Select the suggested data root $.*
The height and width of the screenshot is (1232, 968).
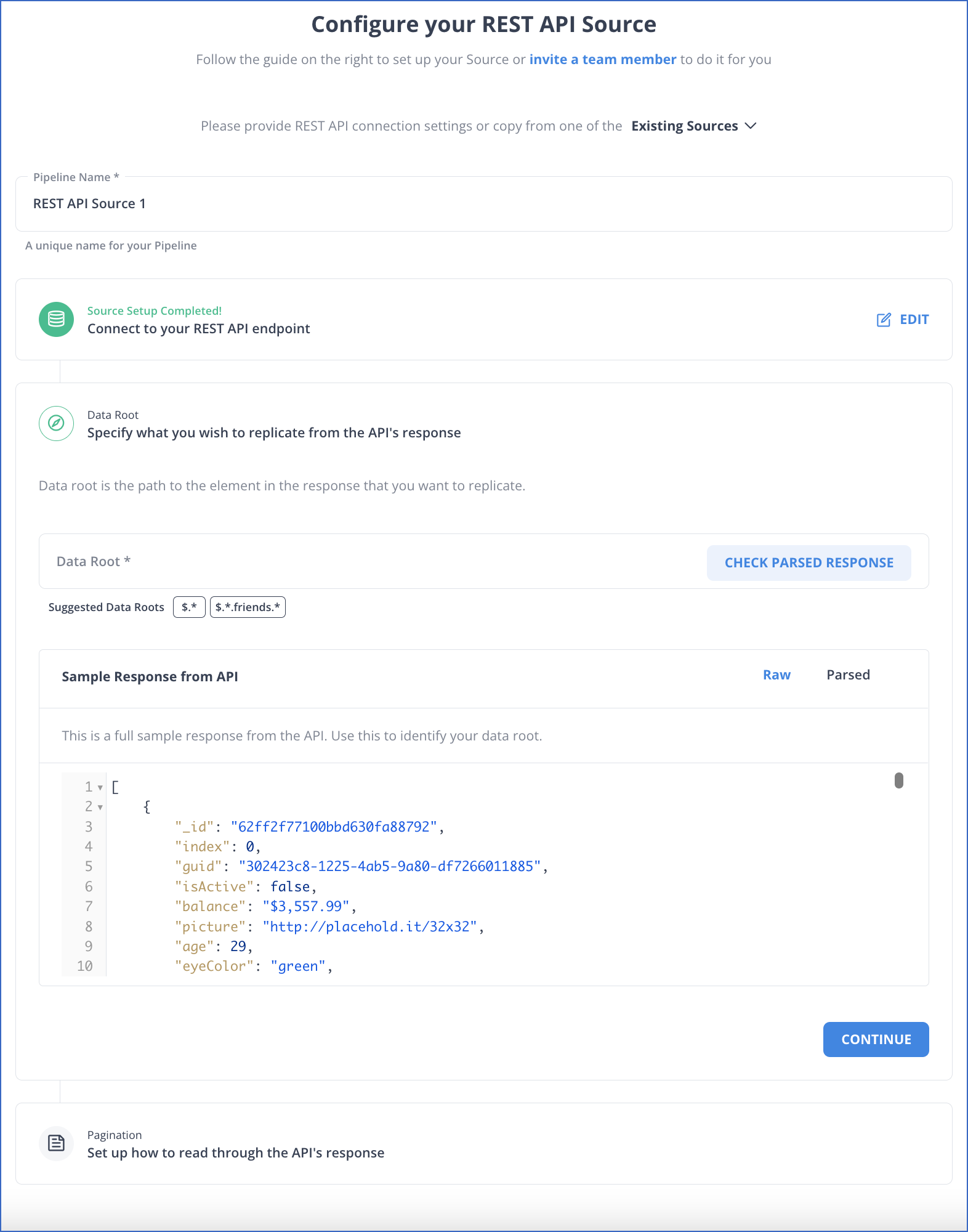pos(189,607)
